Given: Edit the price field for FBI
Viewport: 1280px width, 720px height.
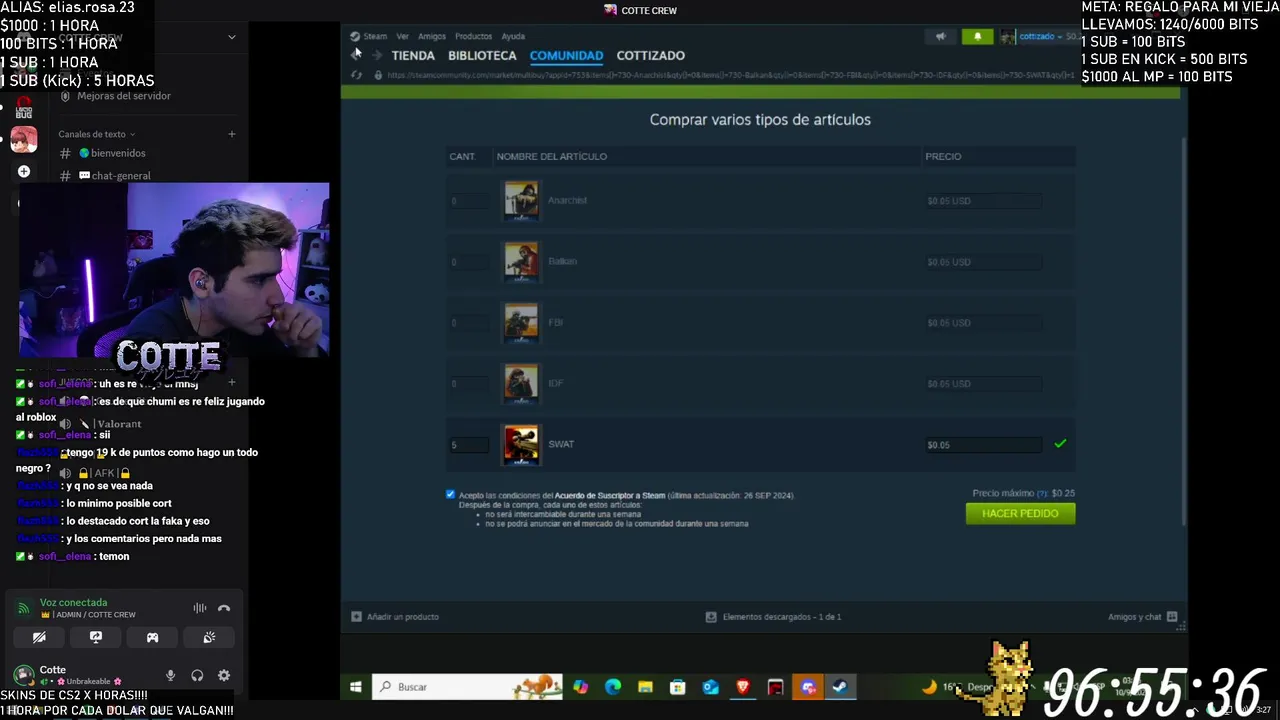Looking at the screenshot, I should pos(983,323).
